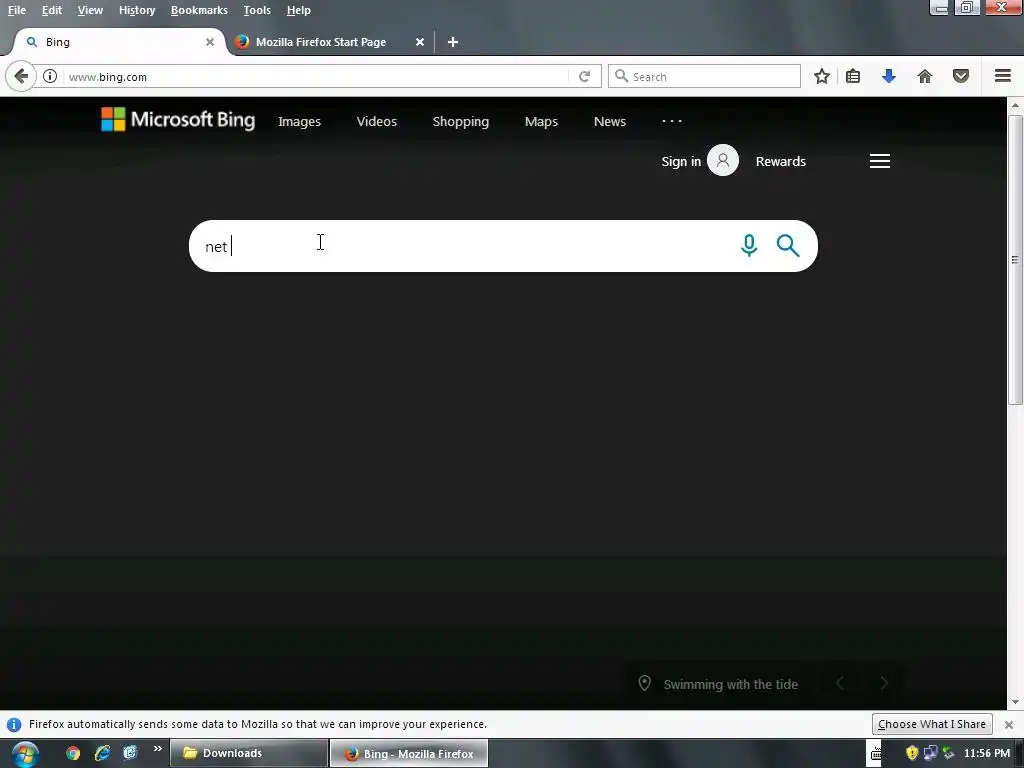Switch to the Bing tab
Image resolution: width=1024 pixels, height=768 pixels.
point(121,42)
